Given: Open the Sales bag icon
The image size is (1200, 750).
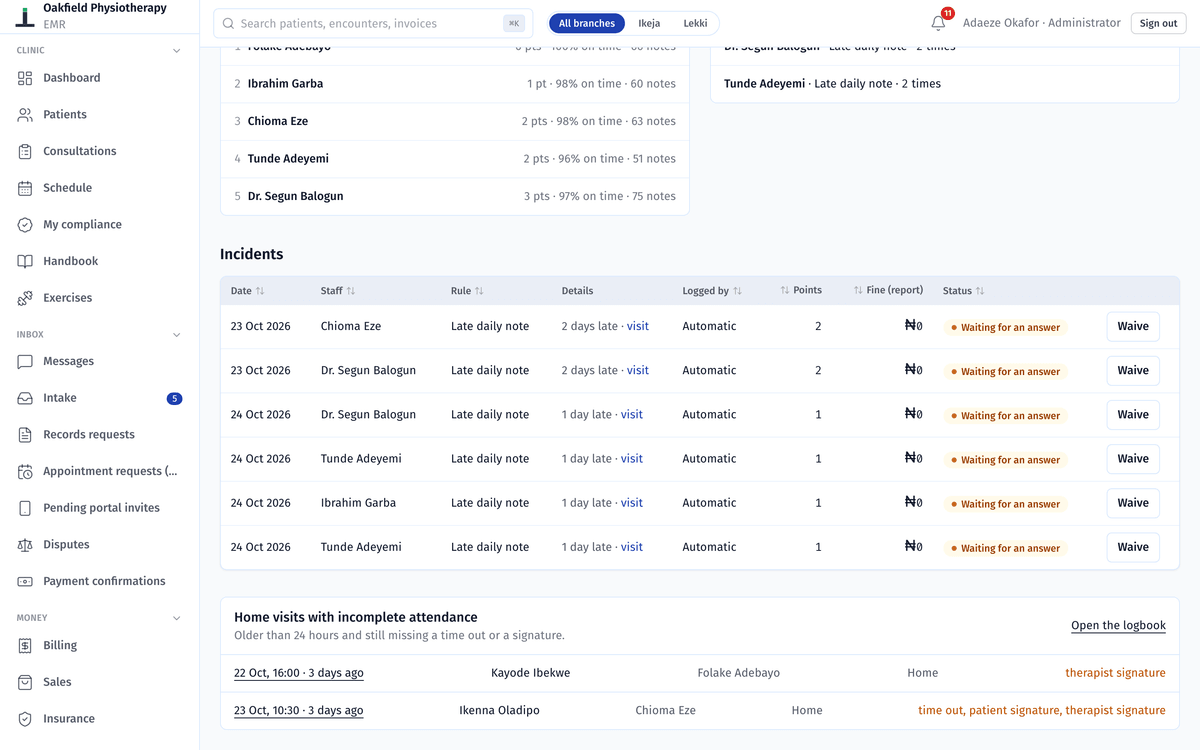Looking at the screenshot, I should [25, 682].
